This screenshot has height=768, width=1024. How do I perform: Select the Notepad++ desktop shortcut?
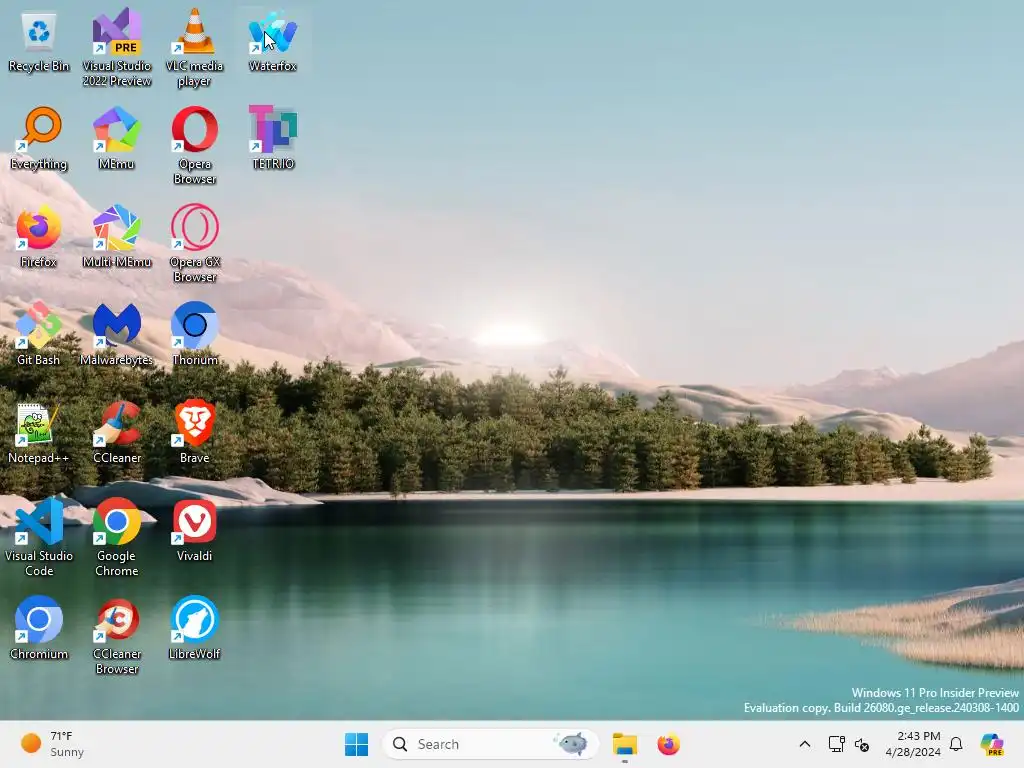(x=39, y=432)
